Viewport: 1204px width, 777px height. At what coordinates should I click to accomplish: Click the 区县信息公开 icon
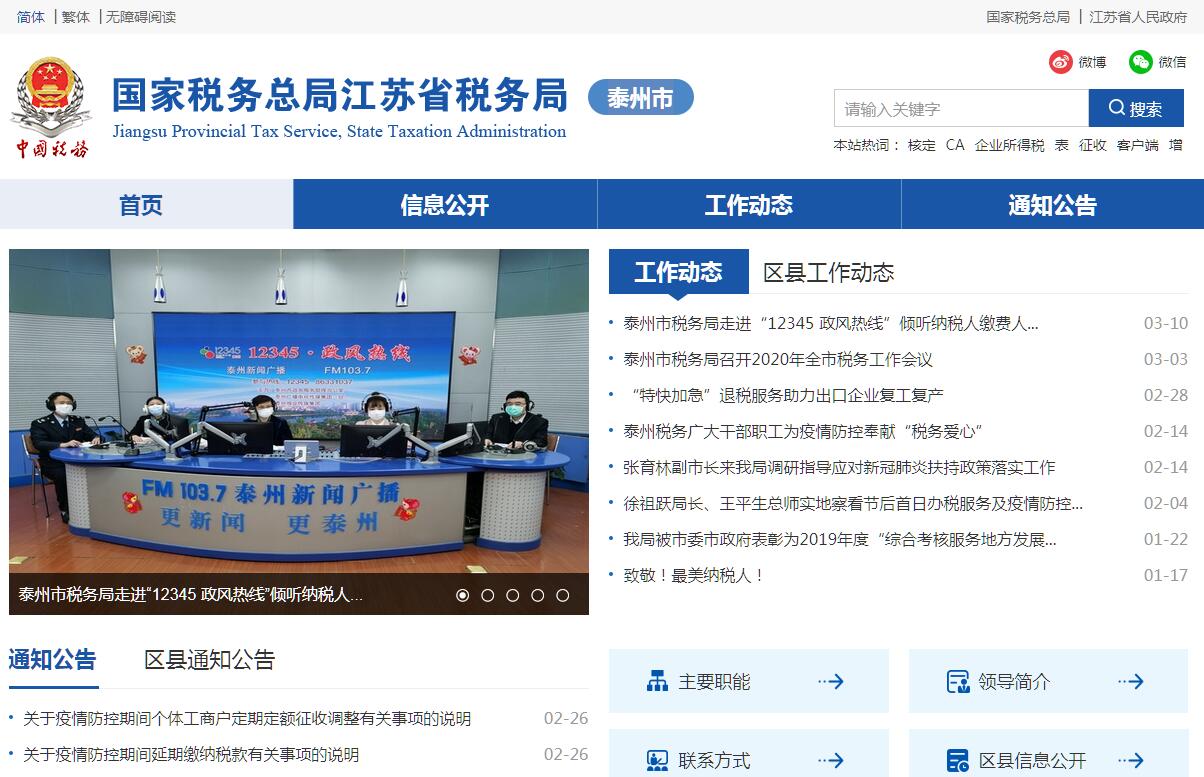957,760
